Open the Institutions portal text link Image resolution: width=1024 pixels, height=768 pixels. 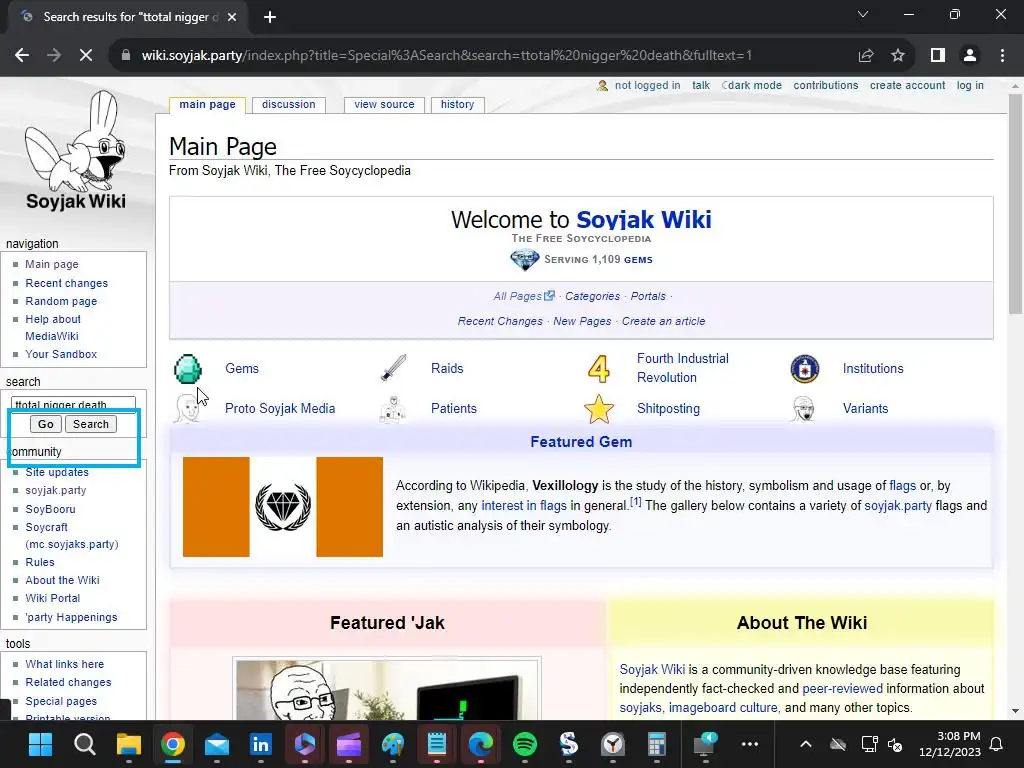point(873,368)
